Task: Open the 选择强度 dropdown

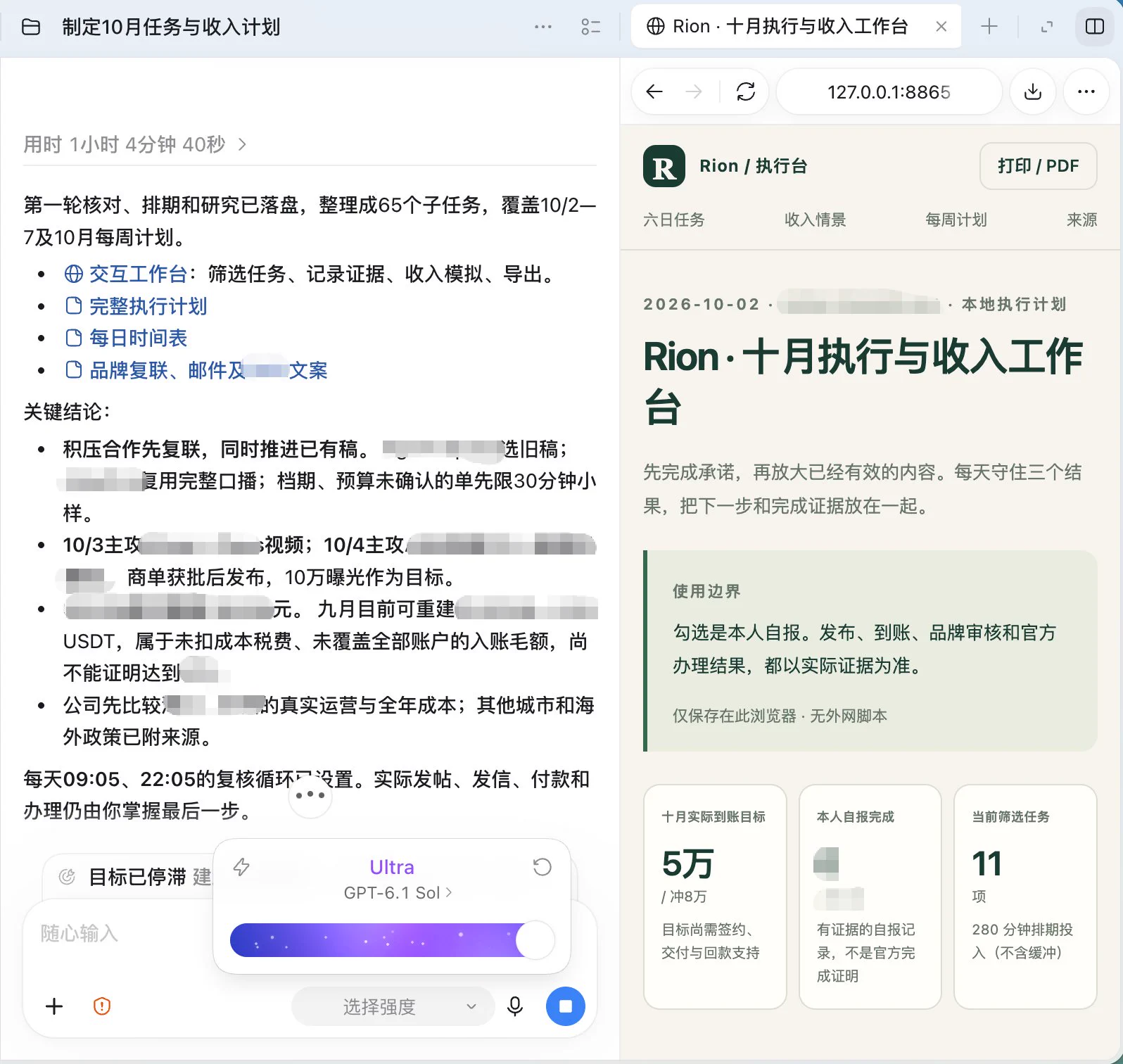Action: (x=393, y=1006)
